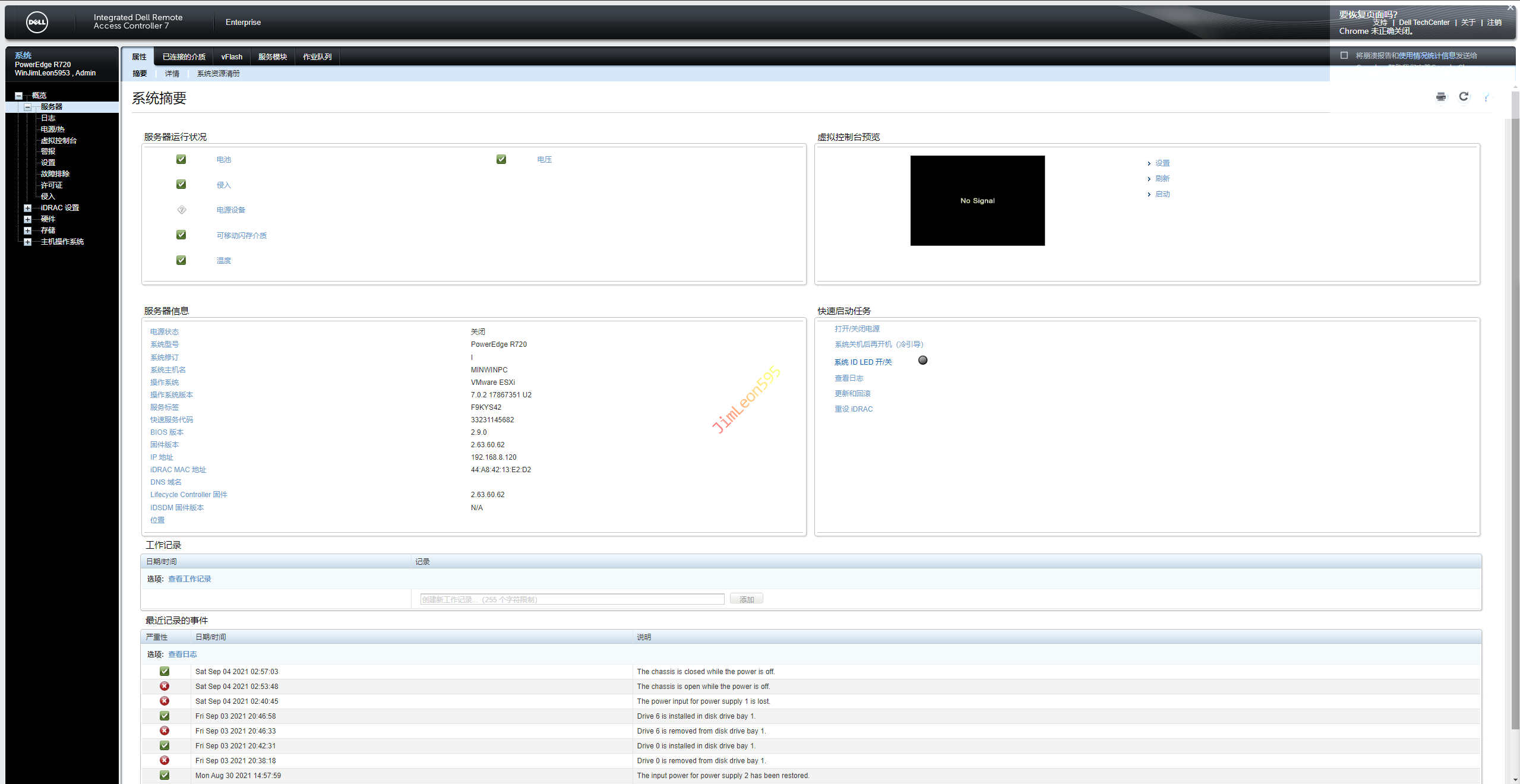Click the battery status green check icon

pyautogui.click(x=181, y=159)
